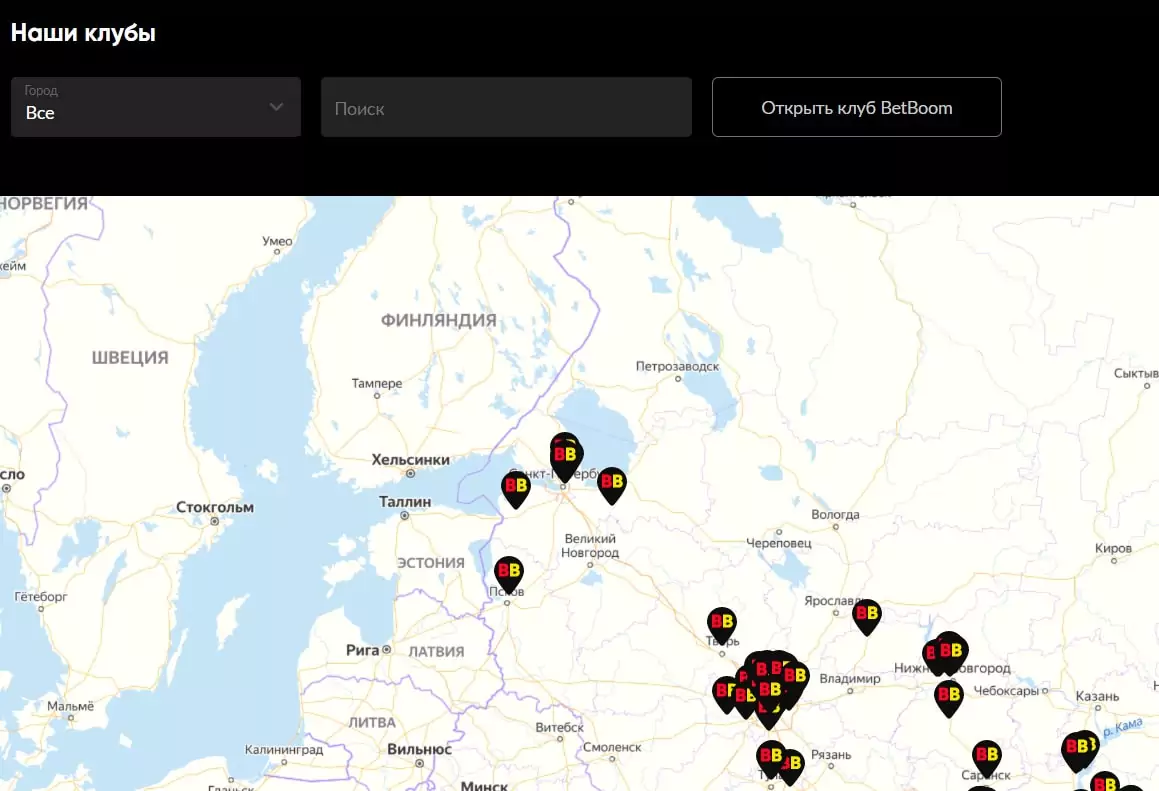
Task: Click the Хельсинки label on the map
Action: [x=410, y=460]
